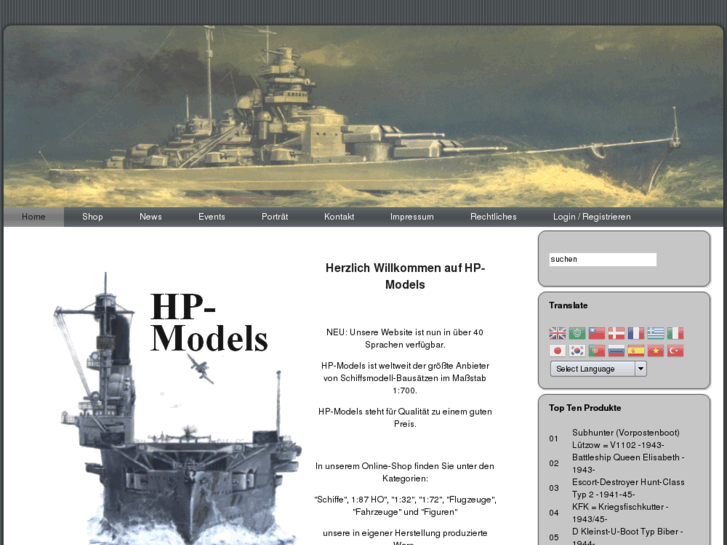Focus the suchen search field
The width and height of the screenshot is (727, 545).
[x=603, y=259]
